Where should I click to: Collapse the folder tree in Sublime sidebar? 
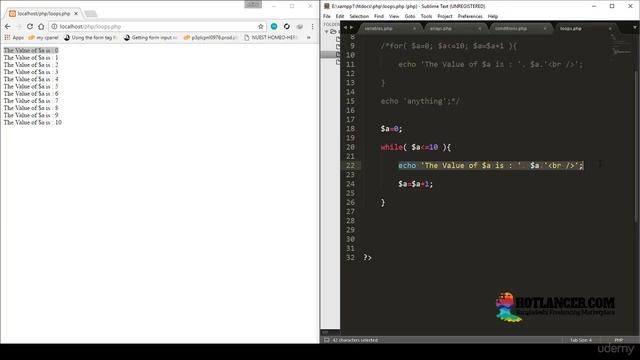click(x=327, y=32)
